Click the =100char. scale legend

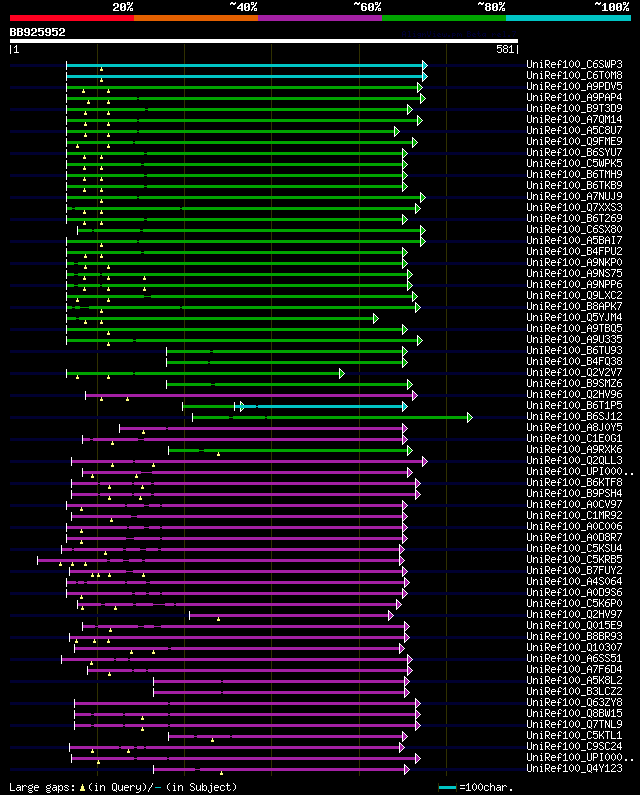point(476,787)
